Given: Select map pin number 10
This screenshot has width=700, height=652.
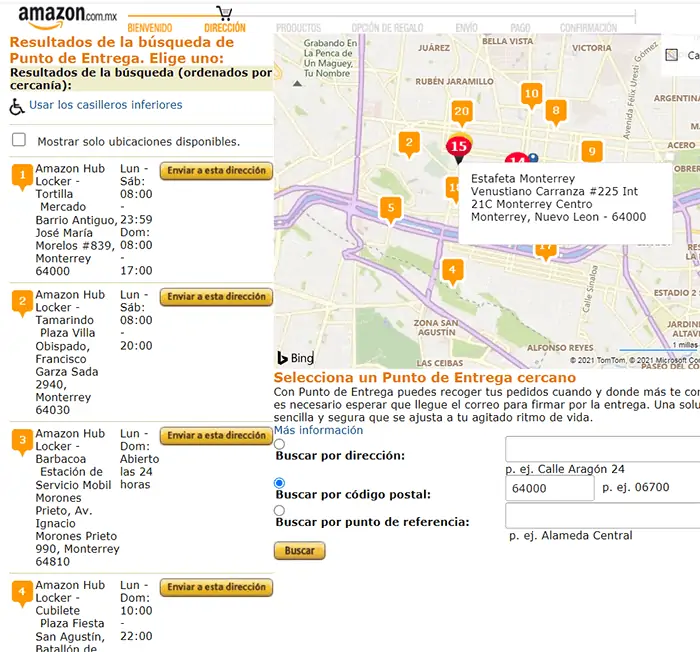Looking at the screenshot, I should pos(531,95).
